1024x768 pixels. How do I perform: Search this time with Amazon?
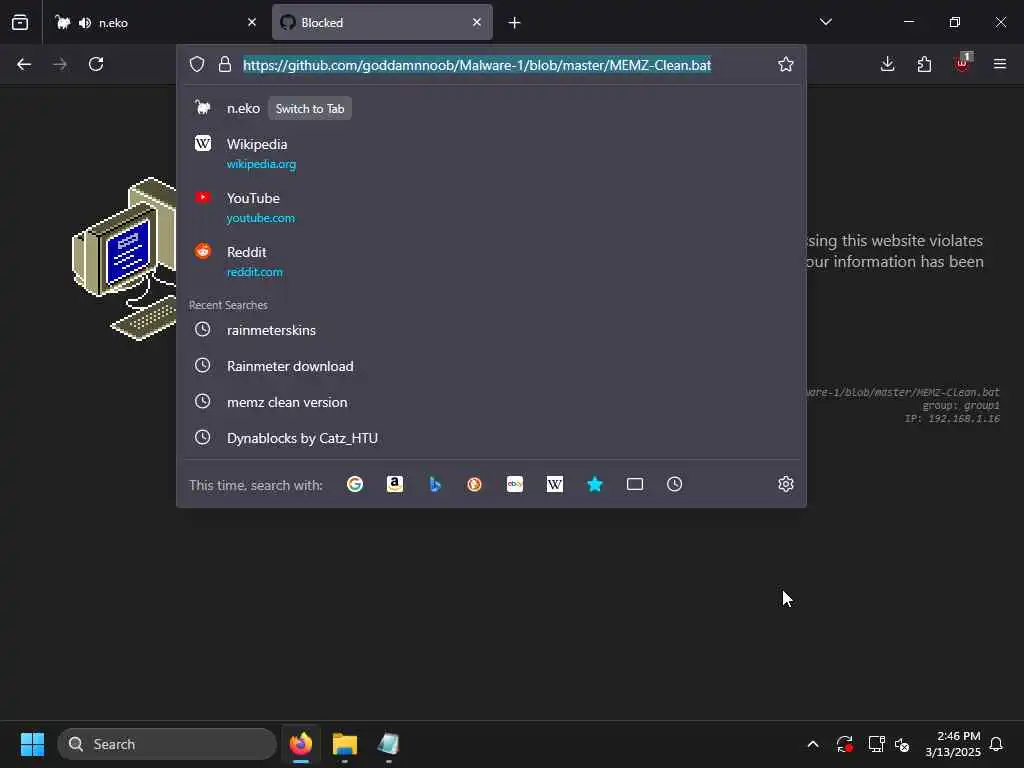pos(394,484)
